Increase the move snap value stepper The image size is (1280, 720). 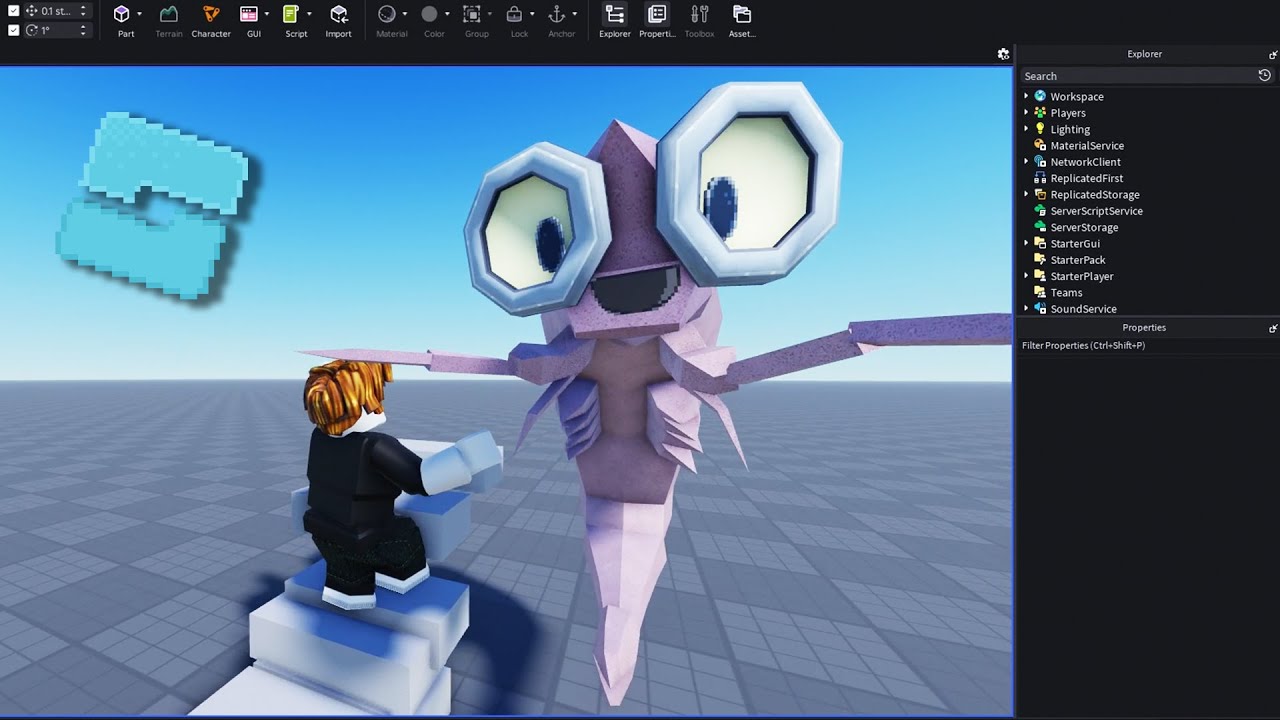click(83, 7)
